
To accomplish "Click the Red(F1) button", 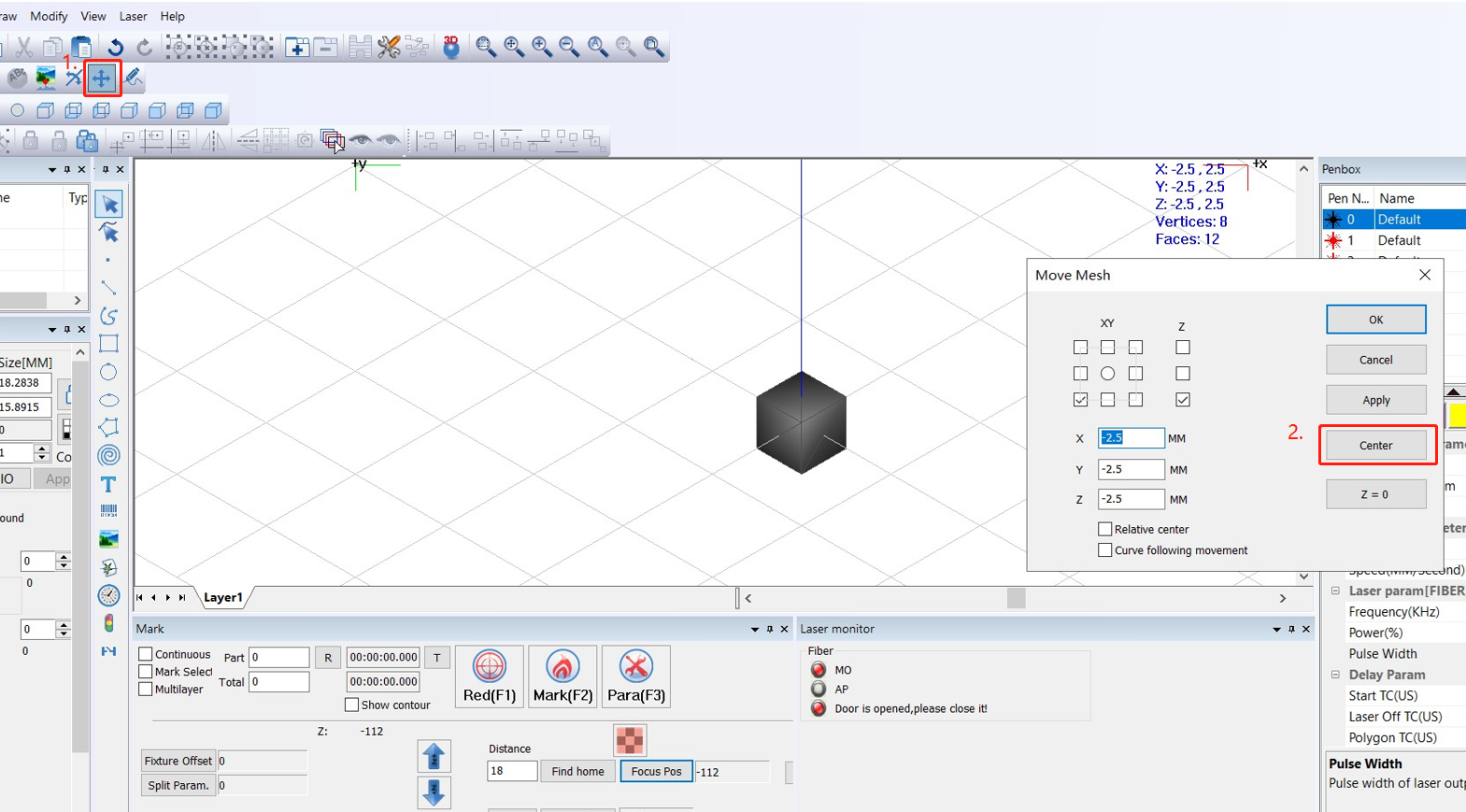I will pos(490,677).
